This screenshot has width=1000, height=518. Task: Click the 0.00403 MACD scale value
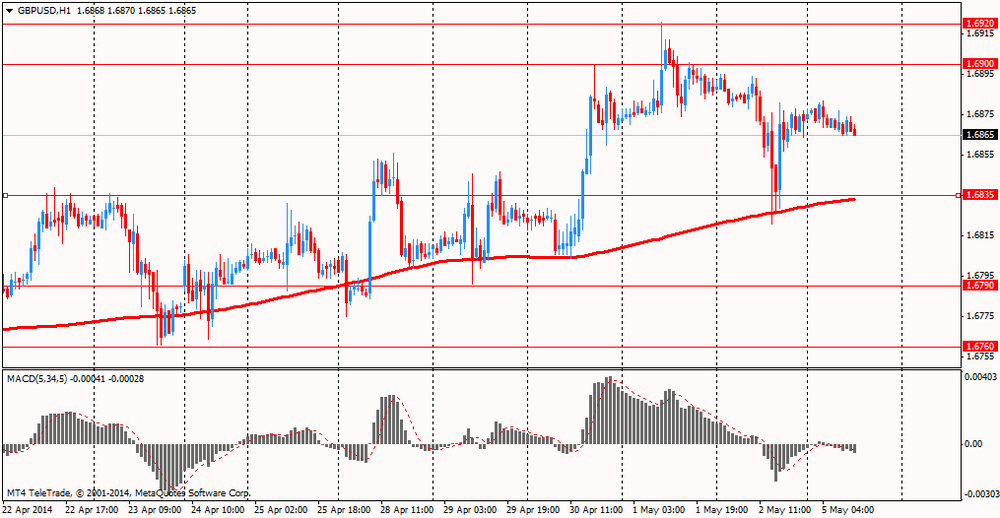click(981, 377)
